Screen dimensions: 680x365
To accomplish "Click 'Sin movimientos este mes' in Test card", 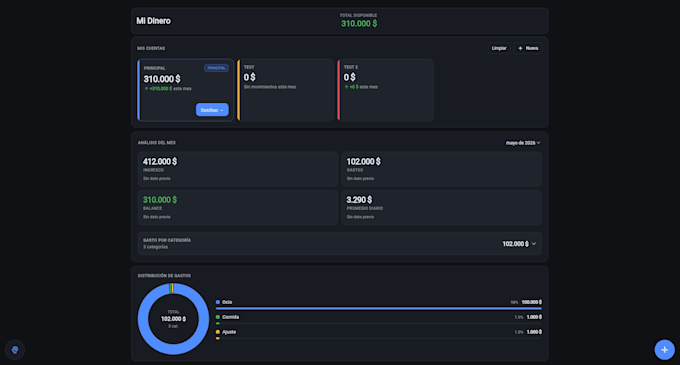I will click(x=270, y=87).
